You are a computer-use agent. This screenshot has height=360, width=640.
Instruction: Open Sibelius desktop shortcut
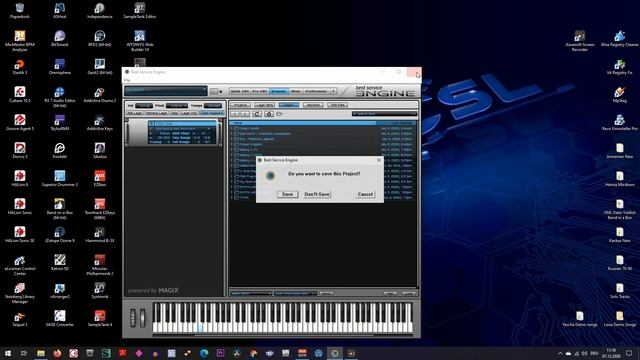100,151
